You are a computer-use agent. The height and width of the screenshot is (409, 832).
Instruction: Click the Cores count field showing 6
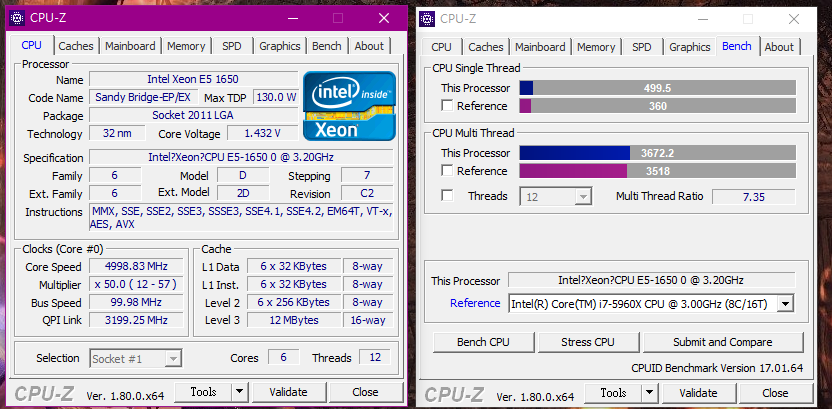(283, 358)
